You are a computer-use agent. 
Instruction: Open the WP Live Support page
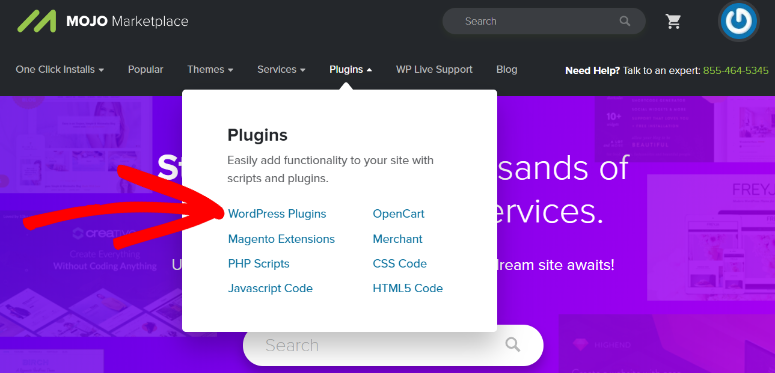(x=434, y=70)
